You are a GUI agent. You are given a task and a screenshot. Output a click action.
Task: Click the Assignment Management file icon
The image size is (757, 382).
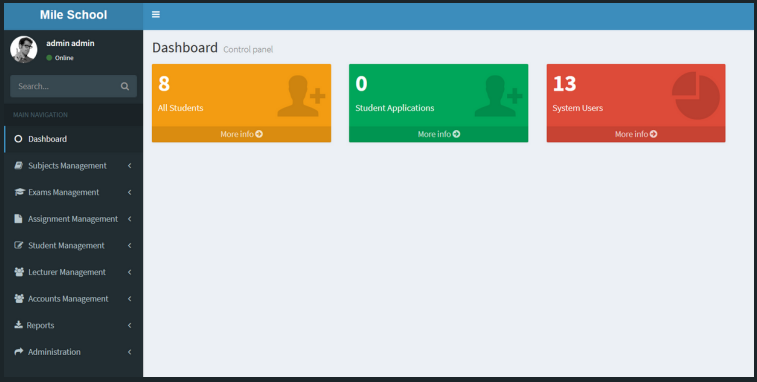pos(18,219)
